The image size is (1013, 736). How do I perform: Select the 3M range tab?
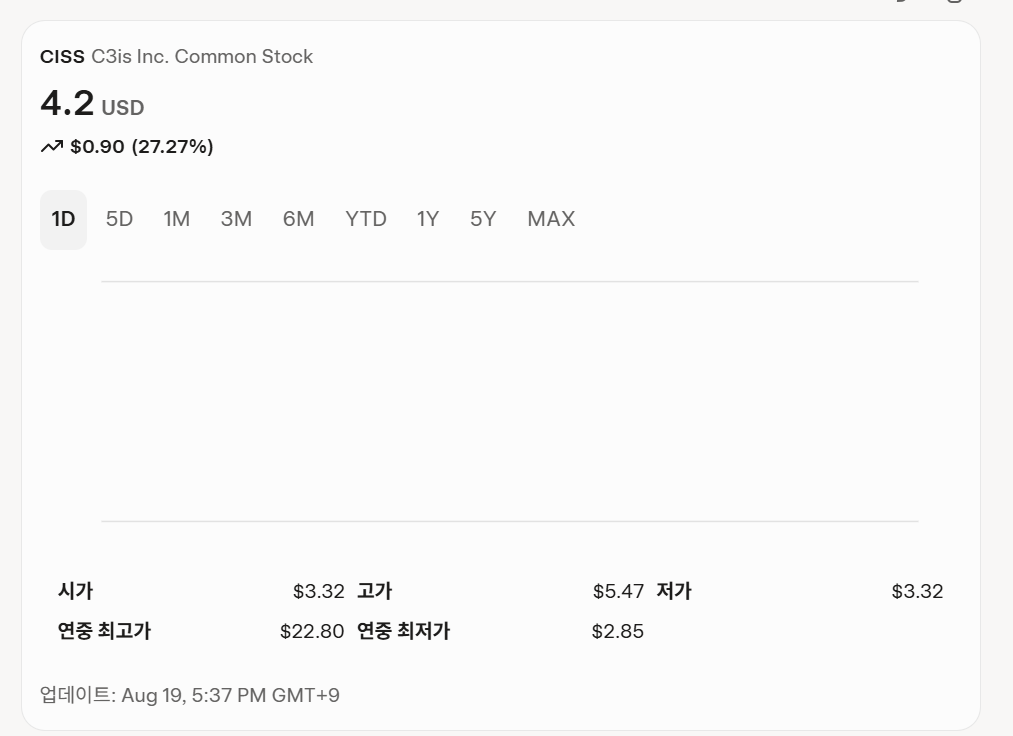click(x=236, y=219)
